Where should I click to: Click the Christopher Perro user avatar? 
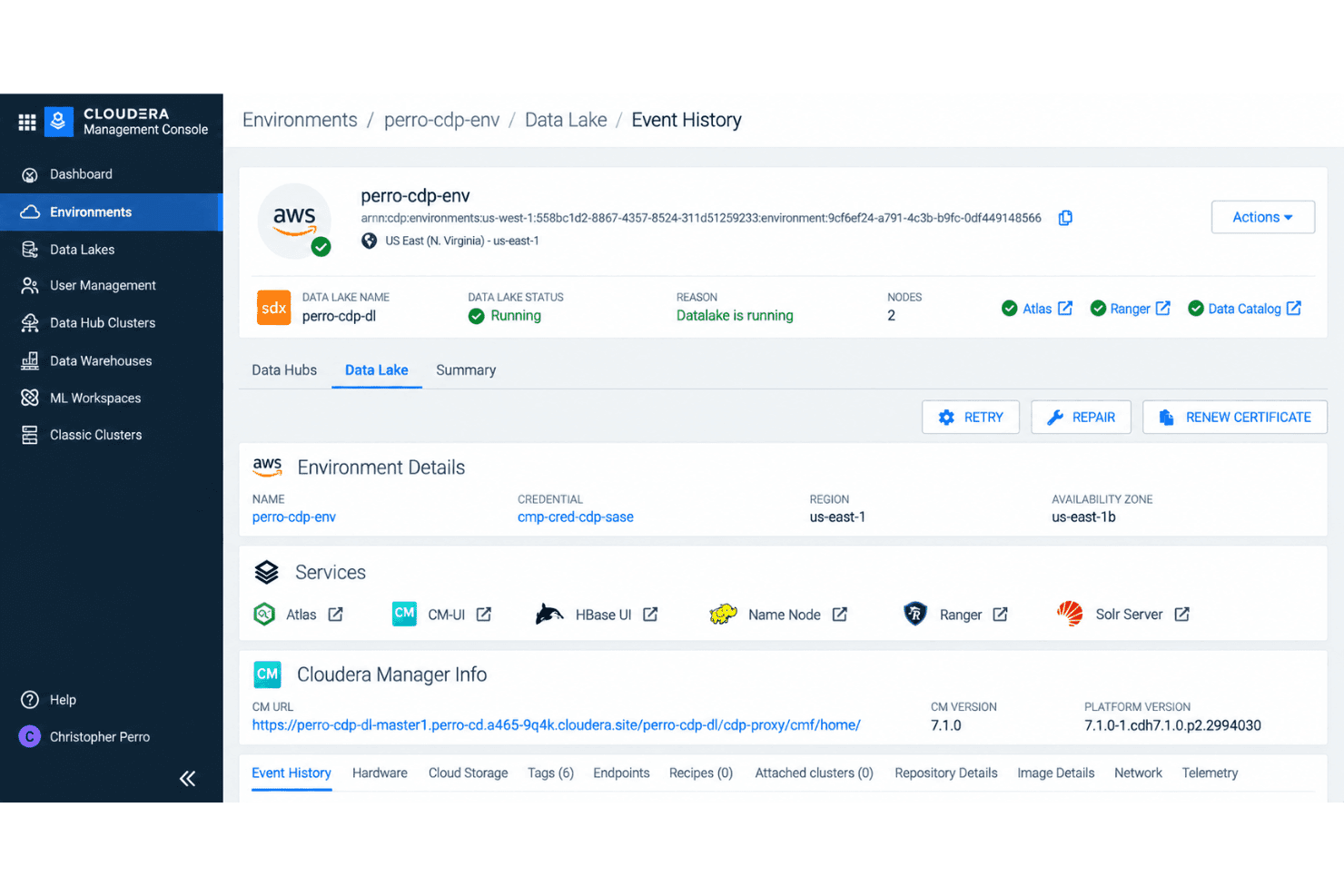(30, 737)
